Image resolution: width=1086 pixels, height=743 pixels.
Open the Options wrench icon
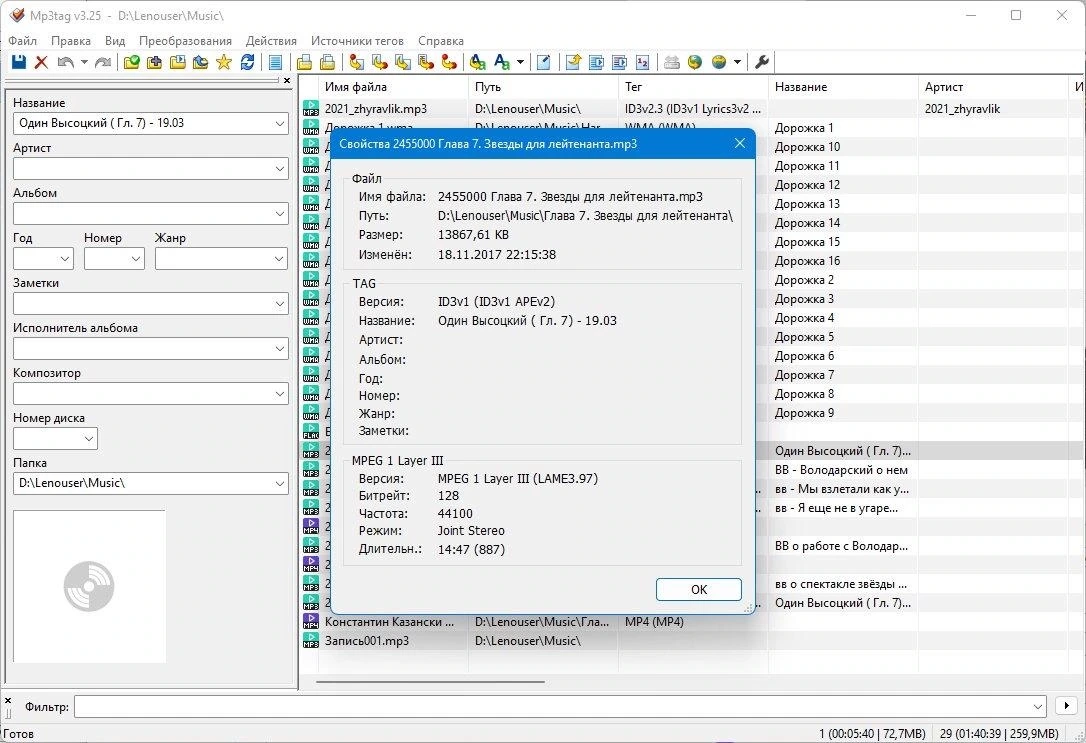click(x=762, y=62)
